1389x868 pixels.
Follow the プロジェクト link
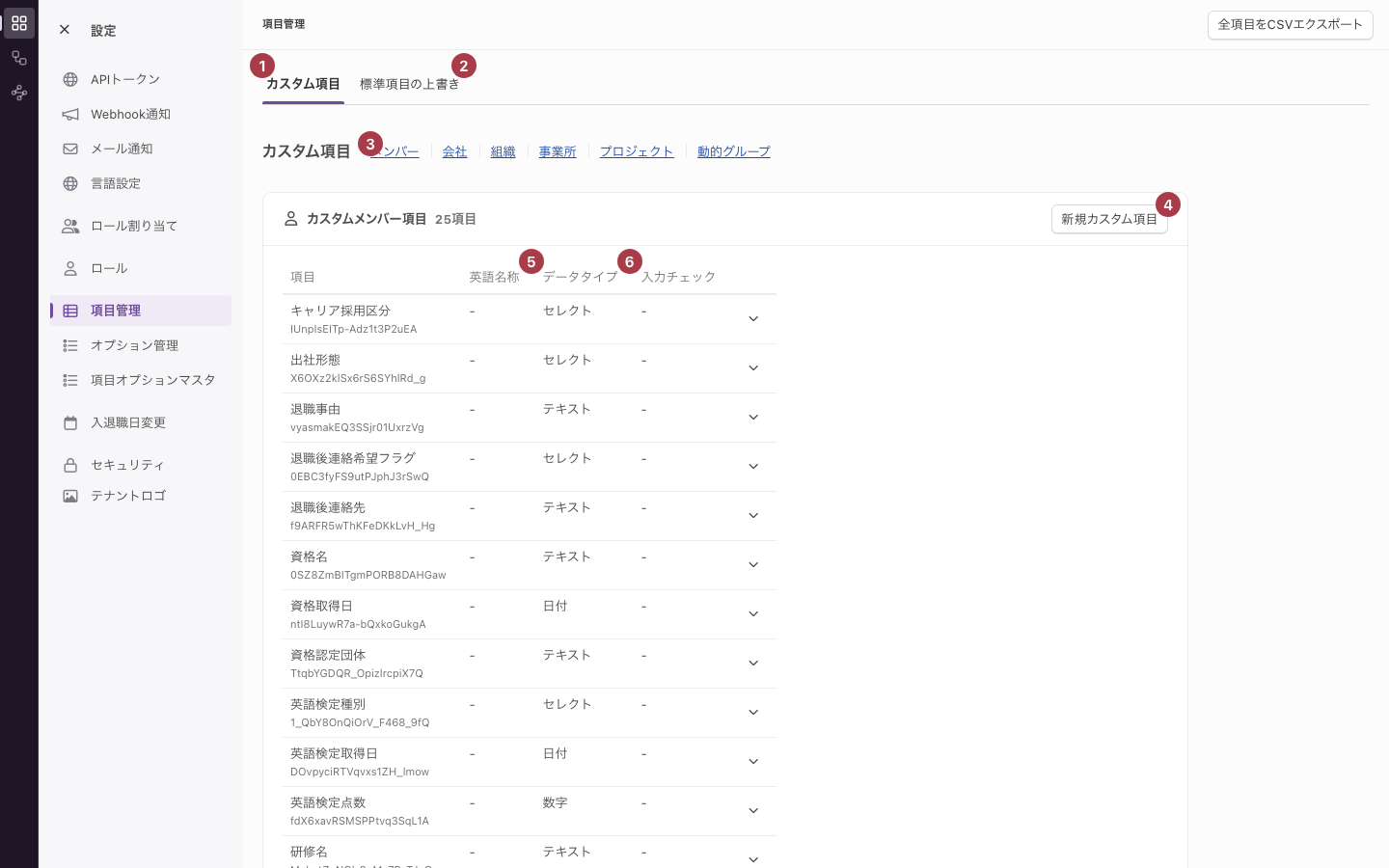[637, 151]
